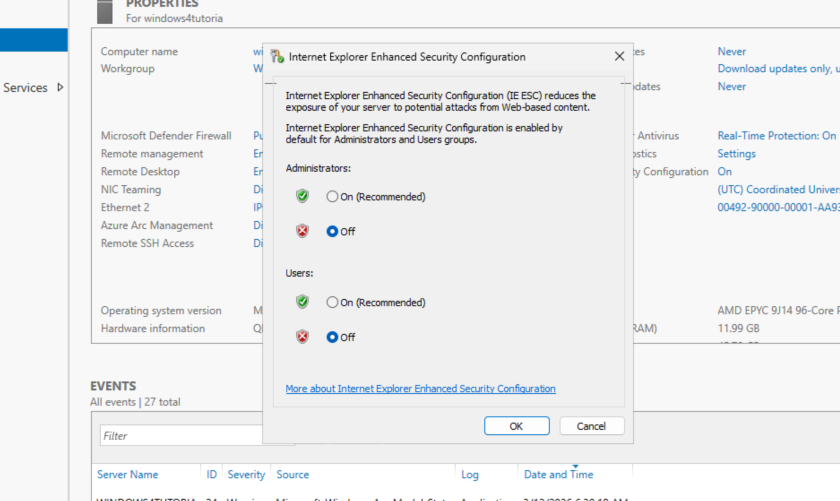The height and width of the screenshot is (501, 840).
Task: Expand the Services arrow in sidebar
Action: point(60,88)
